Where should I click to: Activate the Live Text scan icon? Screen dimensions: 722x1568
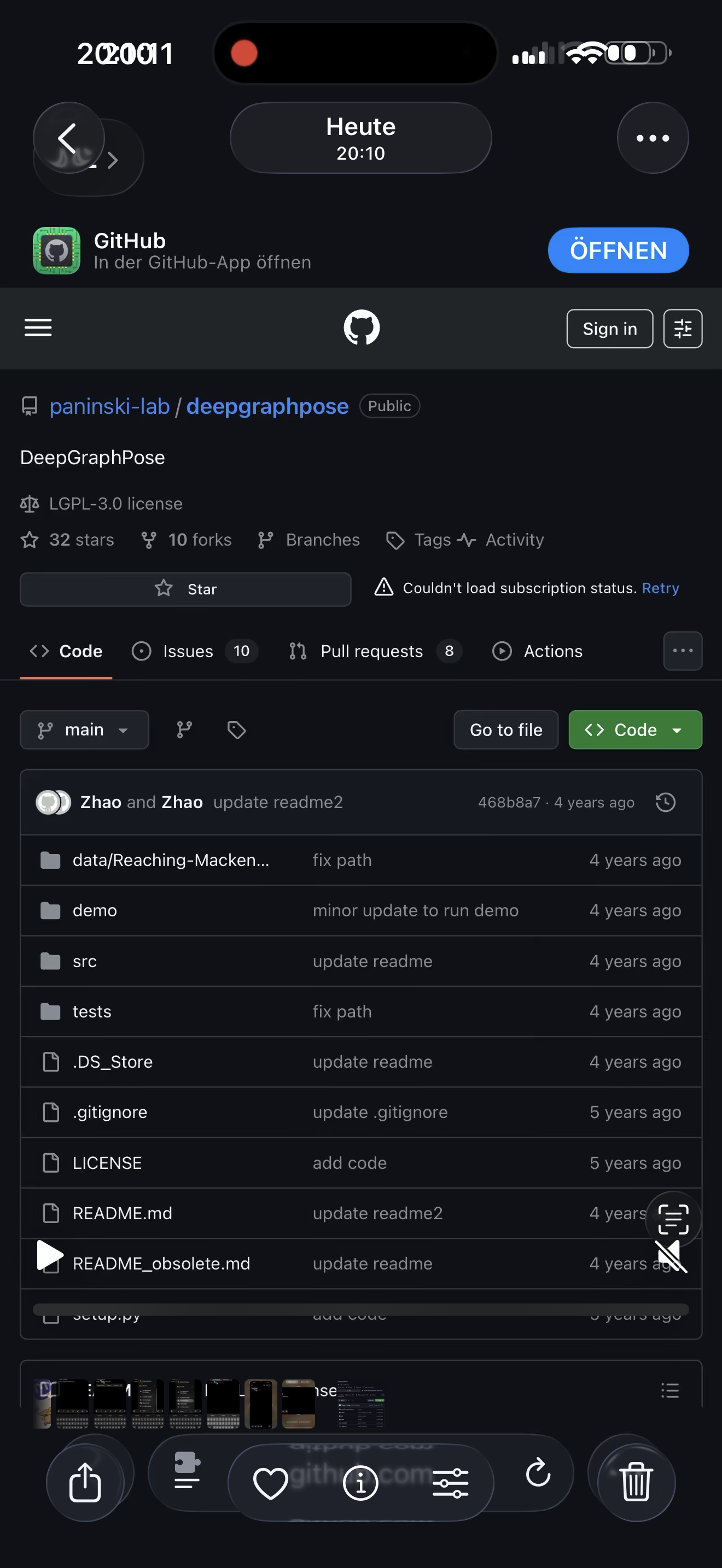(673, 1219)
